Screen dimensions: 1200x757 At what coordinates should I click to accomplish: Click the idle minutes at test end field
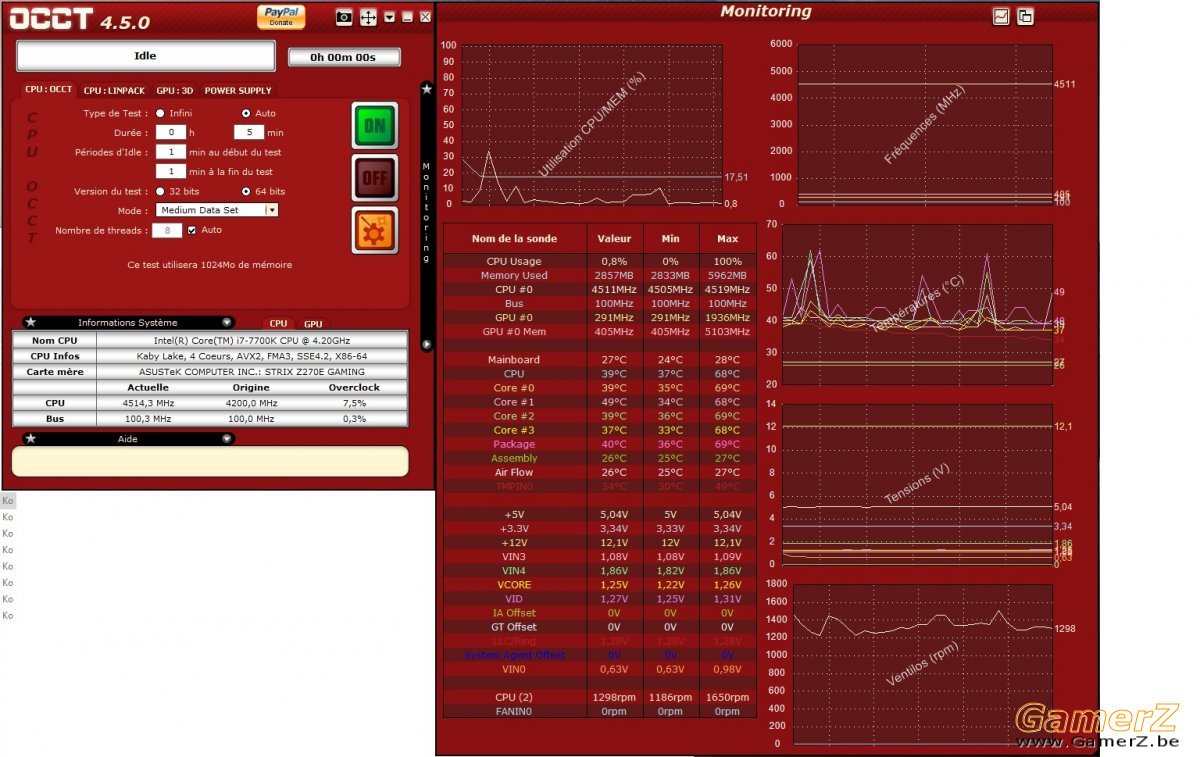[x=171, y=171]
